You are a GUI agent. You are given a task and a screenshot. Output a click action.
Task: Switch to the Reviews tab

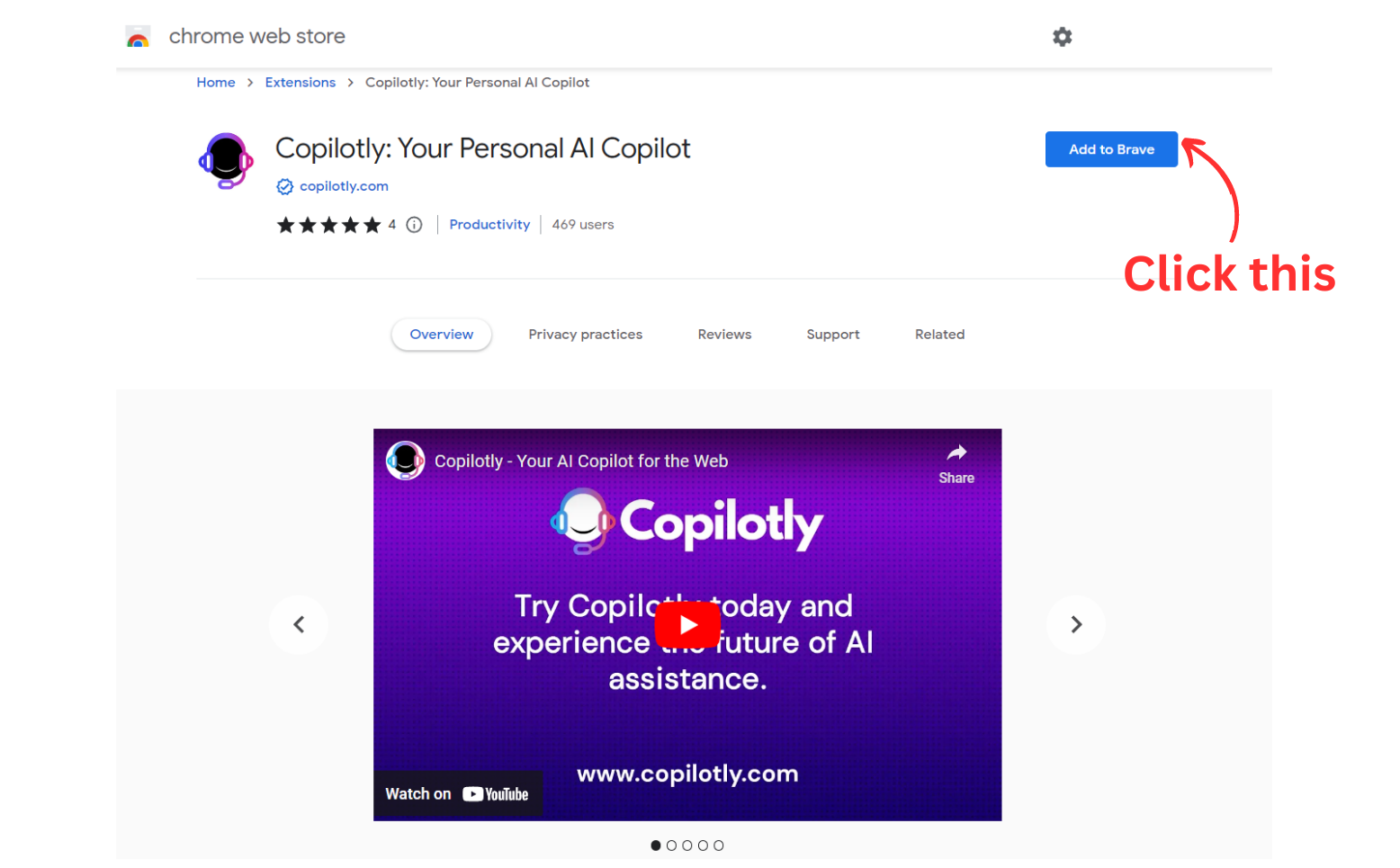pos(724,335)
